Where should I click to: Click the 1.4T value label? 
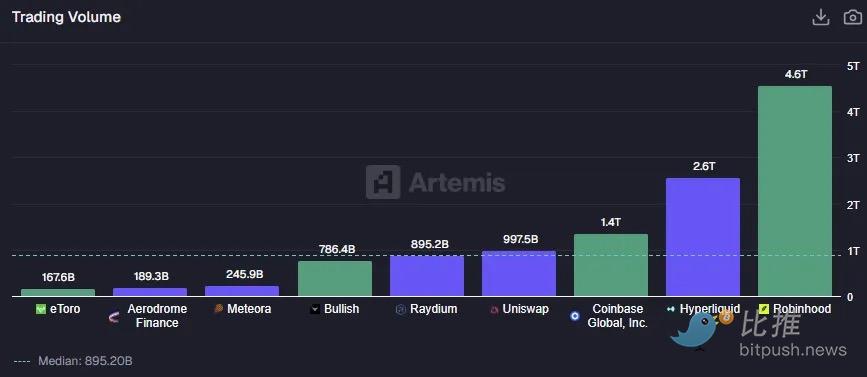[x=611, y=222]
